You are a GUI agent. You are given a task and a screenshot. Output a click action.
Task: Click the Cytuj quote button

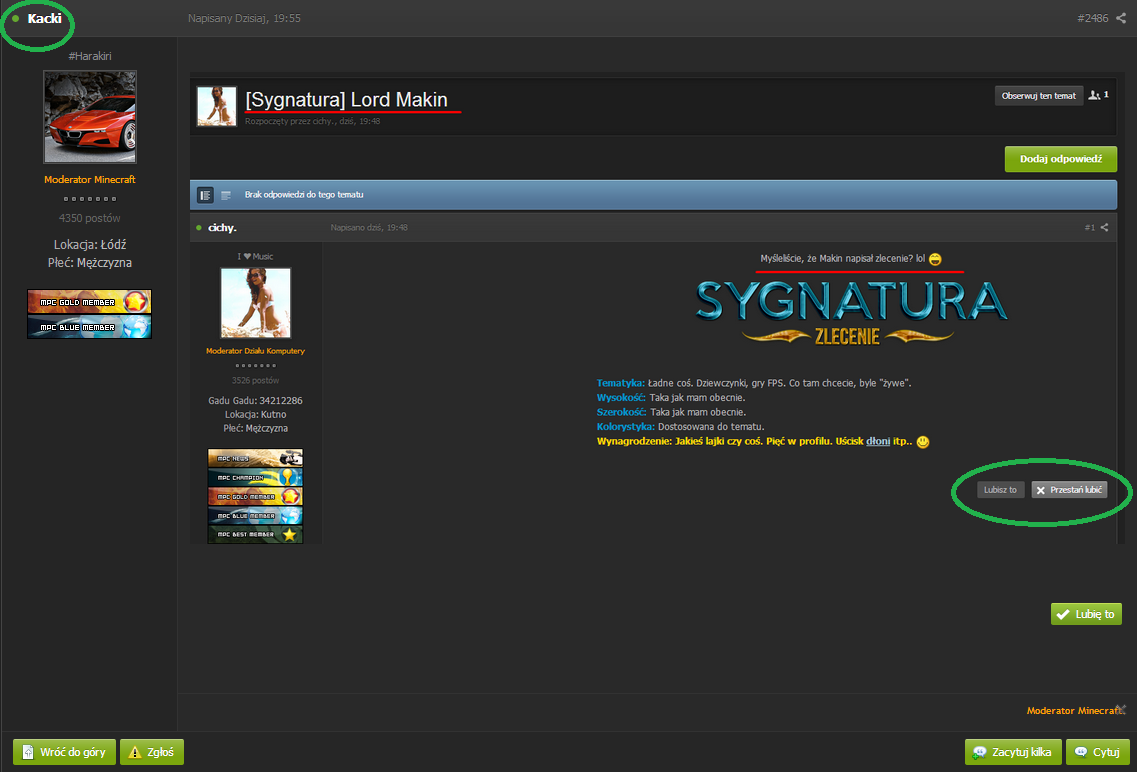[x=1097, y=752]
